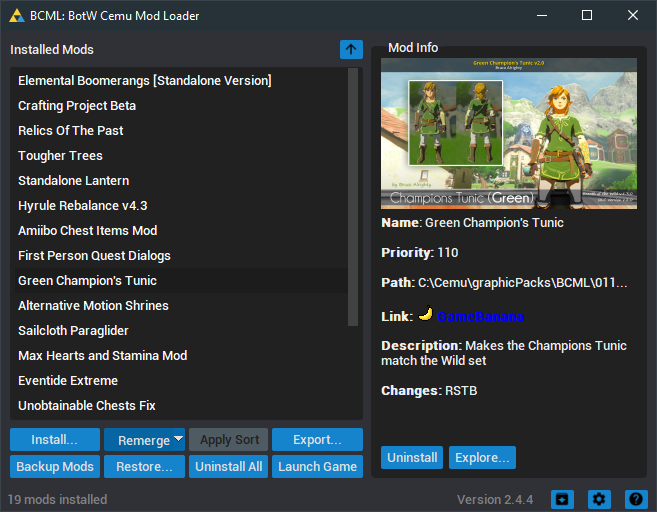Click the 19 mods installed status text
The image size is (657, 512).
coord(57,499)
